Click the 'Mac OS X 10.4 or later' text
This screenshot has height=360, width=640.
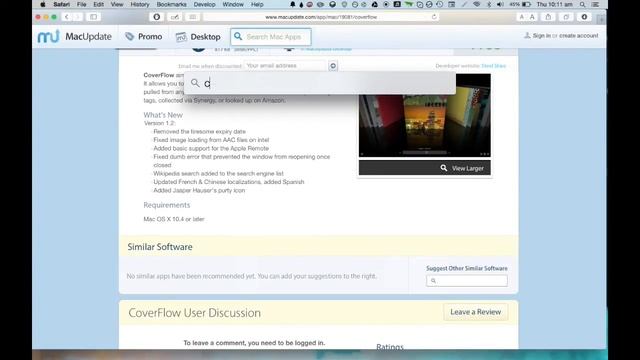173,219
